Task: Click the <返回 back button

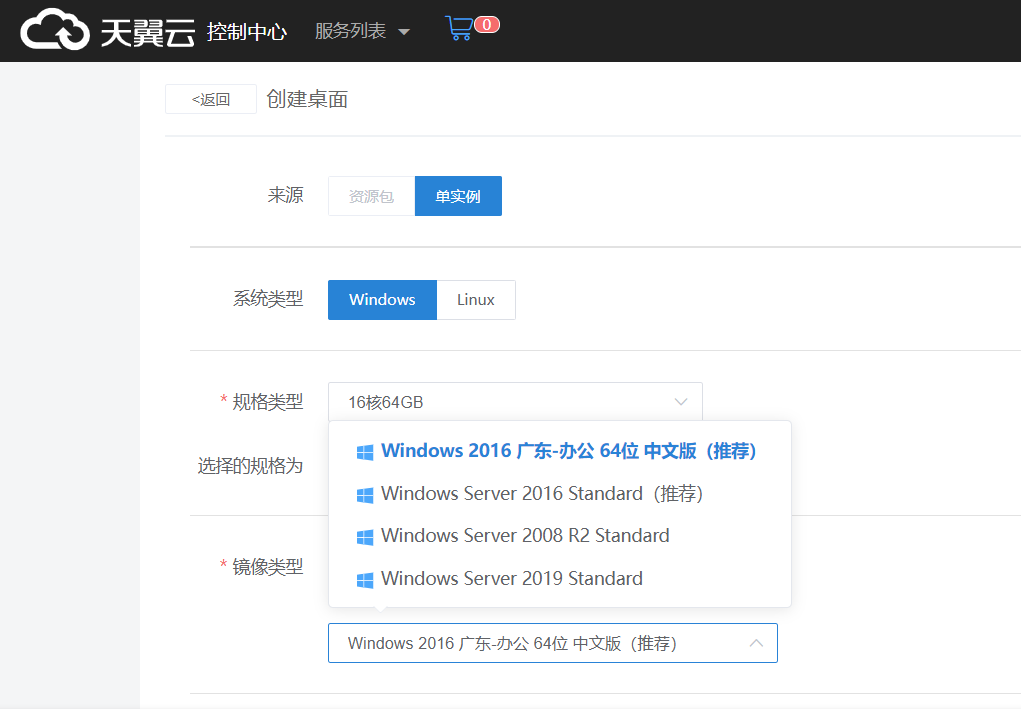Action: point(211,99)
